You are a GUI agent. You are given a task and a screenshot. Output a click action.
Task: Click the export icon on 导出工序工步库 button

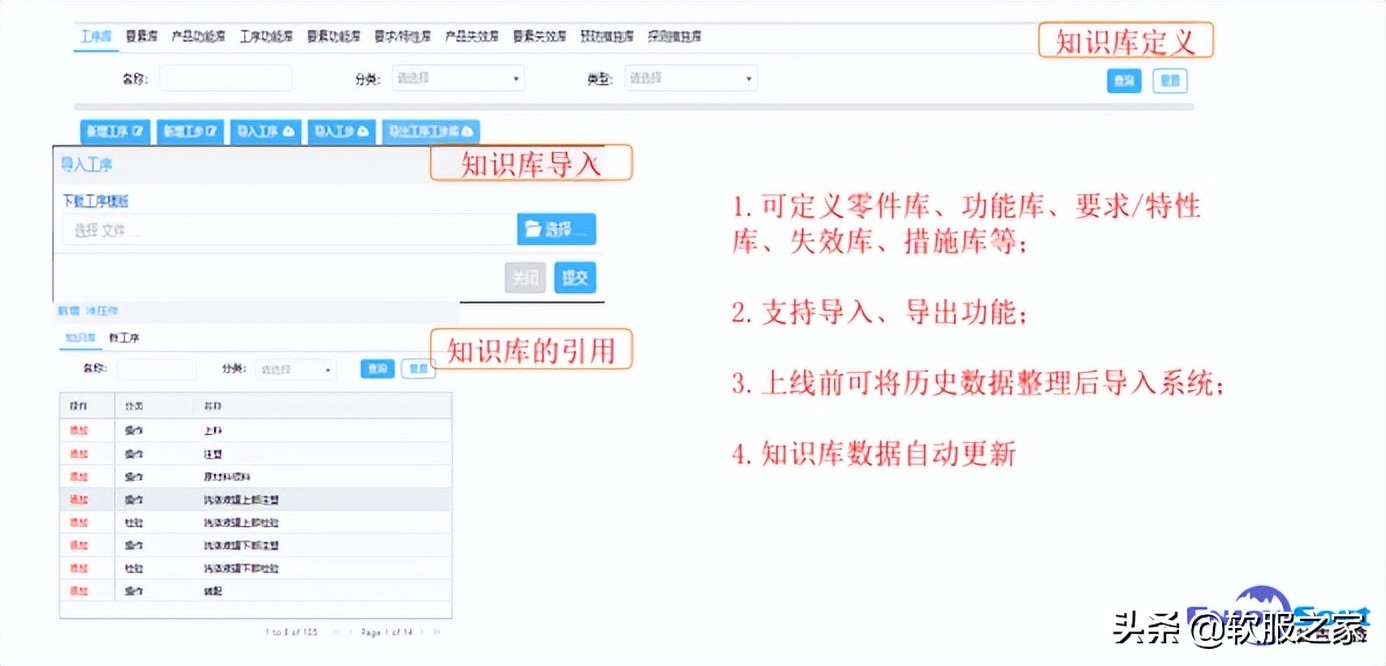tap(466, 131)
